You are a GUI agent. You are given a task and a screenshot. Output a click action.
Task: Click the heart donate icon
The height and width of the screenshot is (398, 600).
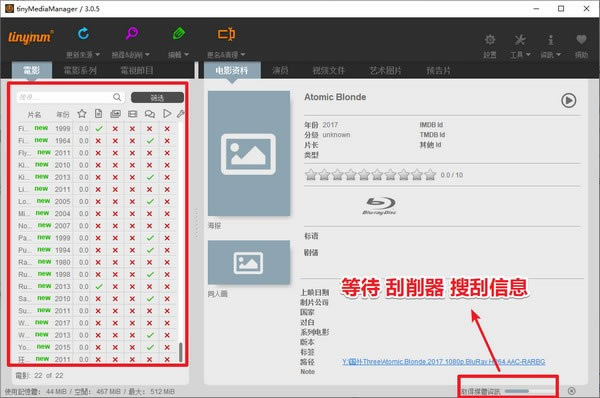tap(581, 39)
